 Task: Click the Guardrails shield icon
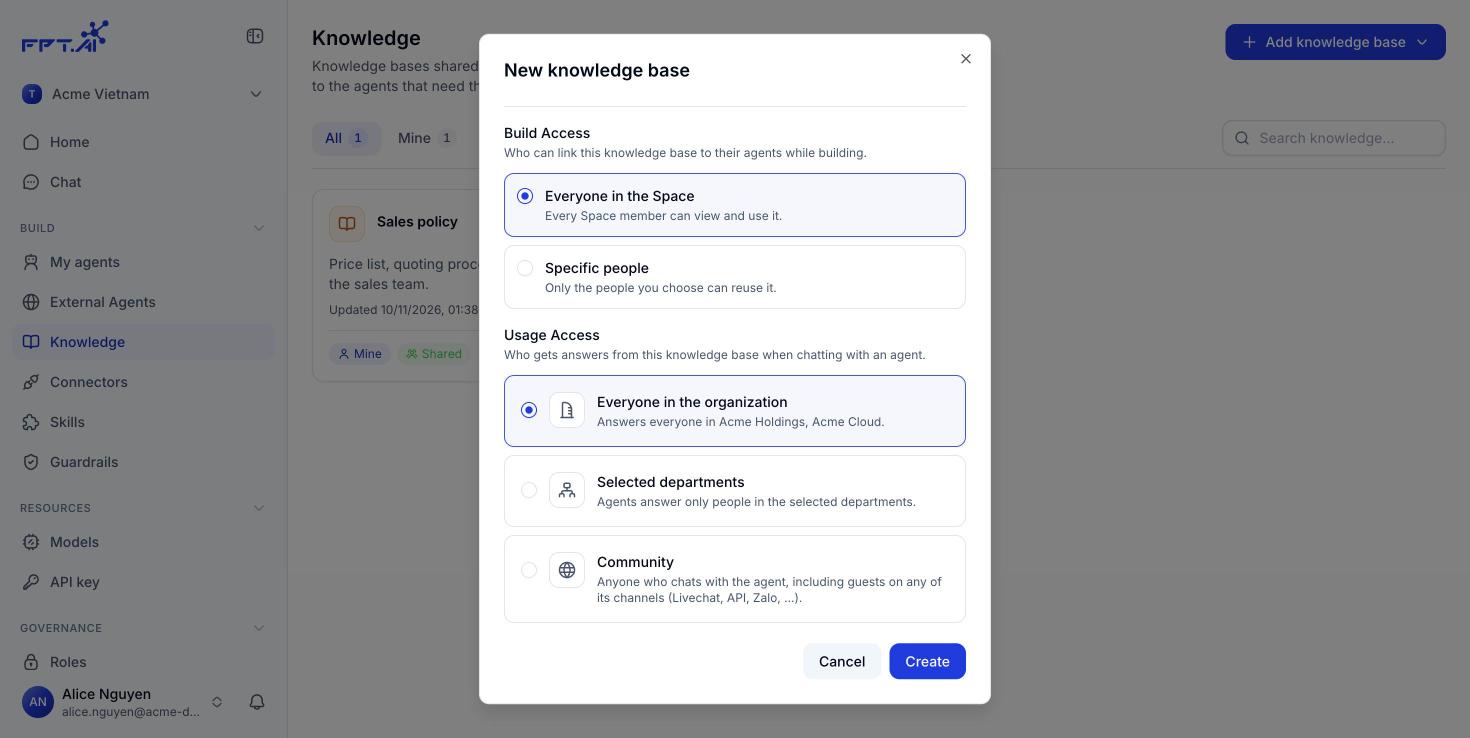(31, 462)
